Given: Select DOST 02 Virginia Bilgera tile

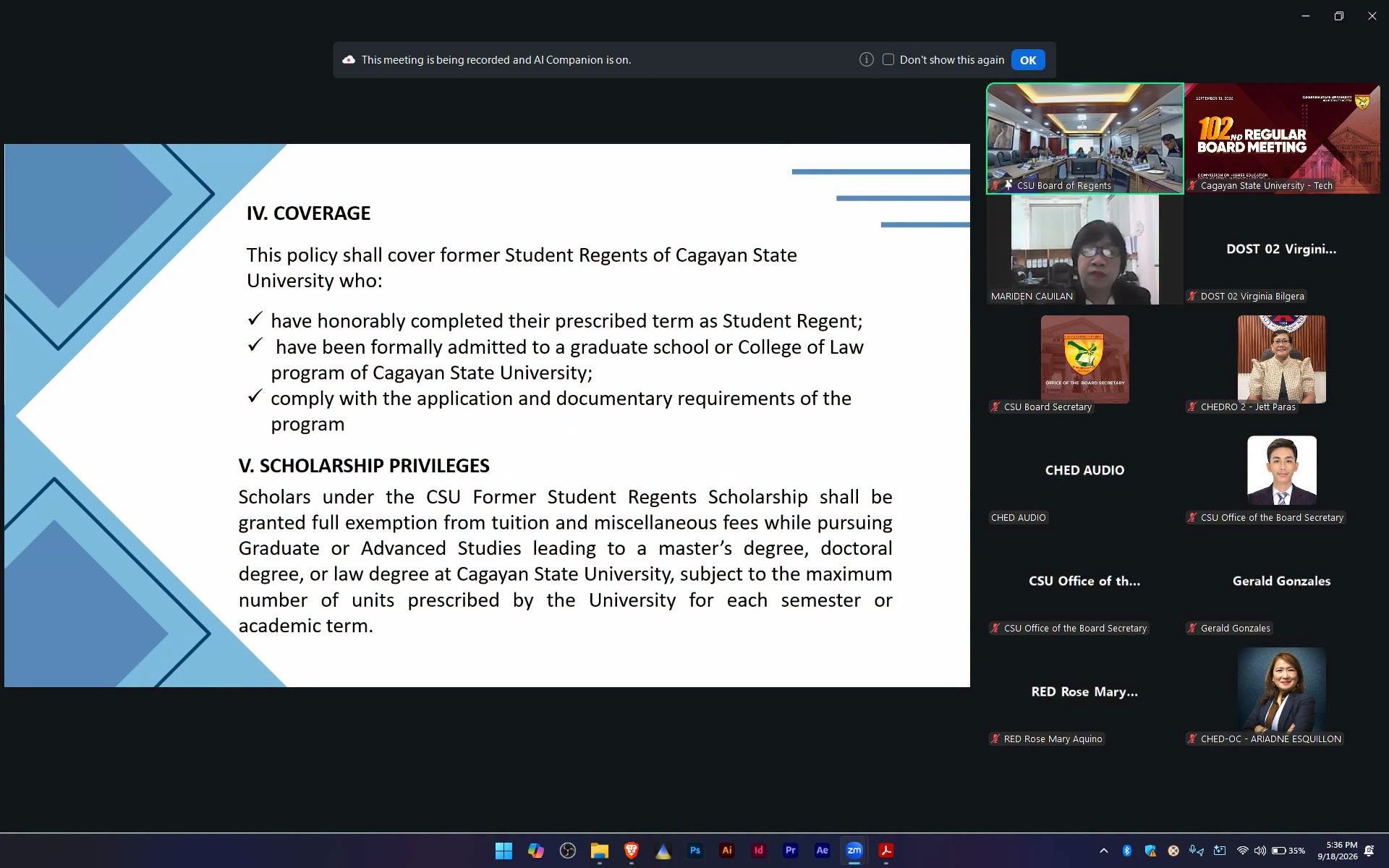Looking at the screenshot, I should pos(1282,250).
